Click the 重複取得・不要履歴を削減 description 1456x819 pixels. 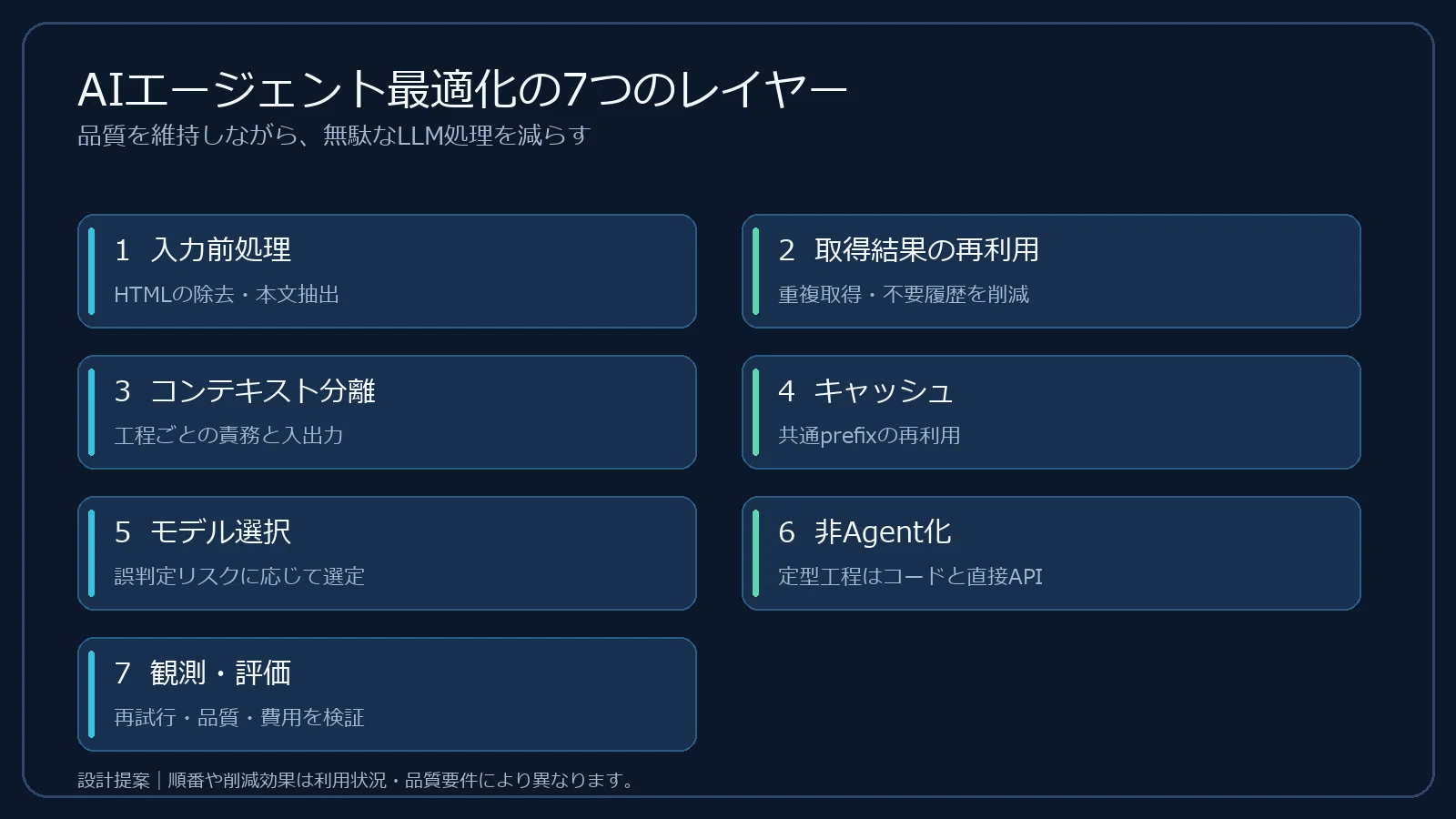click(x=904, y=295)
